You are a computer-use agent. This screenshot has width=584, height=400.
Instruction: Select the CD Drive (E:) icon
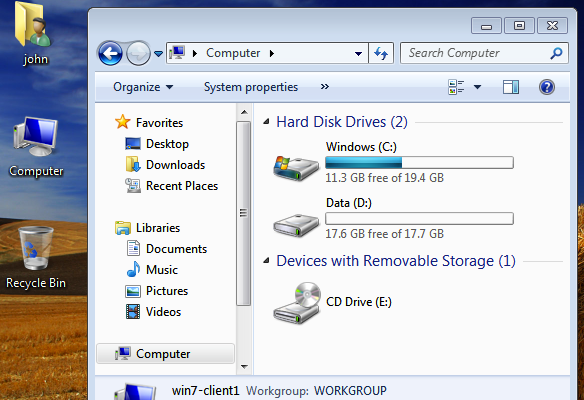pyautogui.click(x=297, y=303)
